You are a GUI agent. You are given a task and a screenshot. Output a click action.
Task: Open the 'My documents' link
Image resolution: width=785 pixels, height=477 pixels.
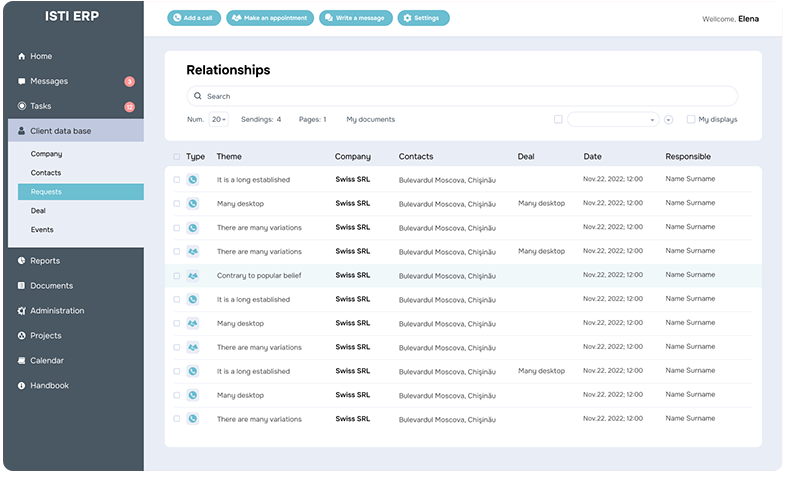[x=370, y=119]
